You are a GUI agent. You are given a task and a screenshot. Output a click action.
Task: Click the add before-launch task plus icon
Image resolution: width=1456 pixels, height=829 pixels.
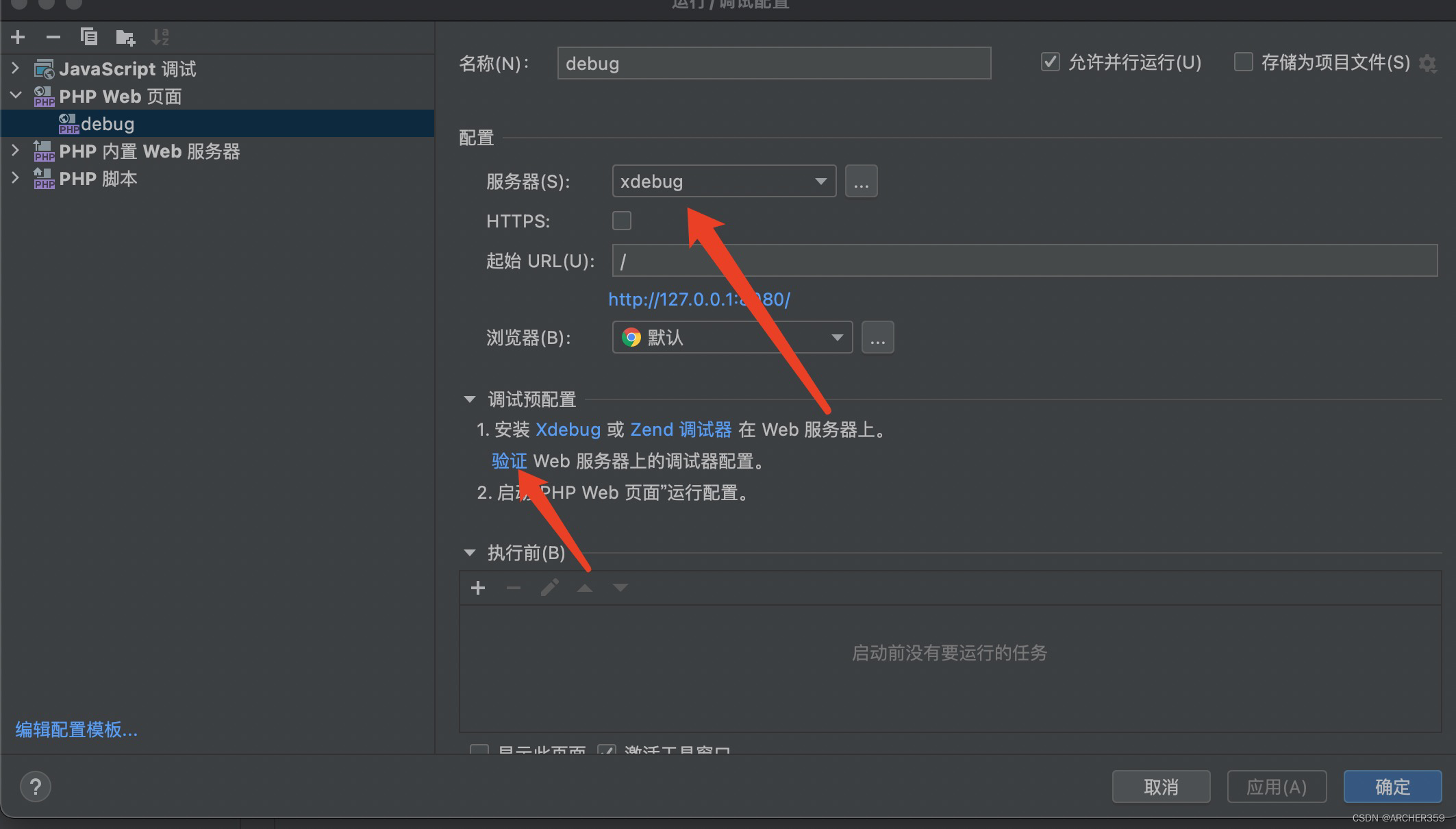(x=478, y=588)
